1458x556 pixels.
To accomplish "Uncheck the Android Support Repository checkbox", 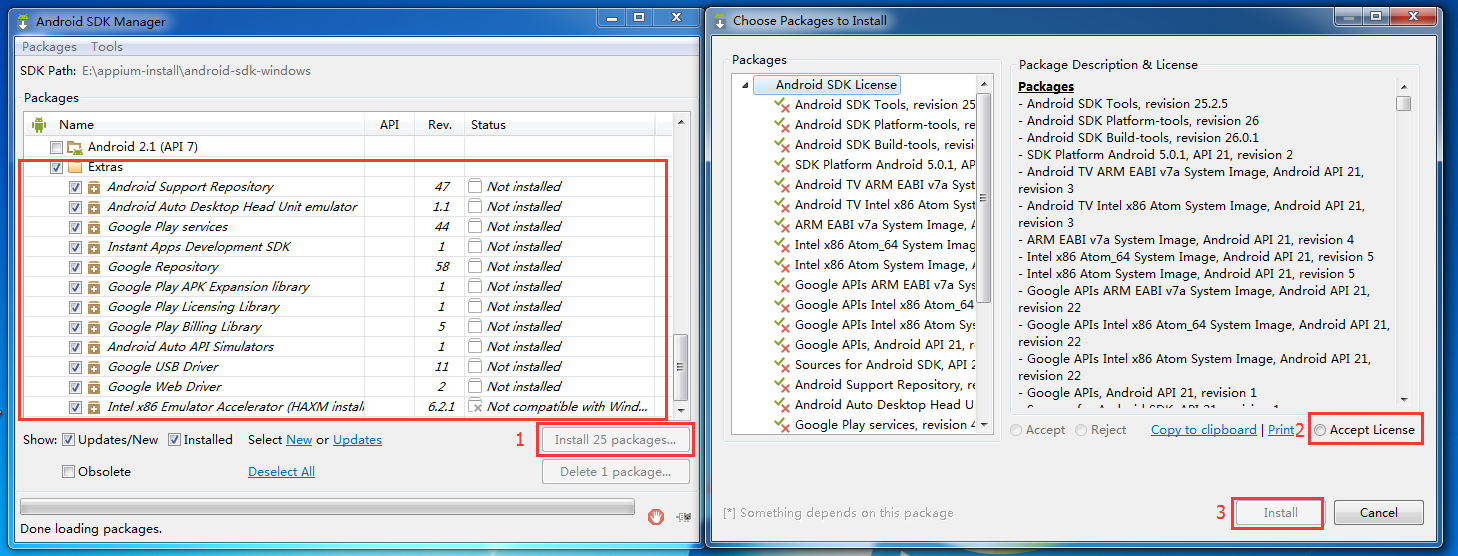I will (75, 187).
